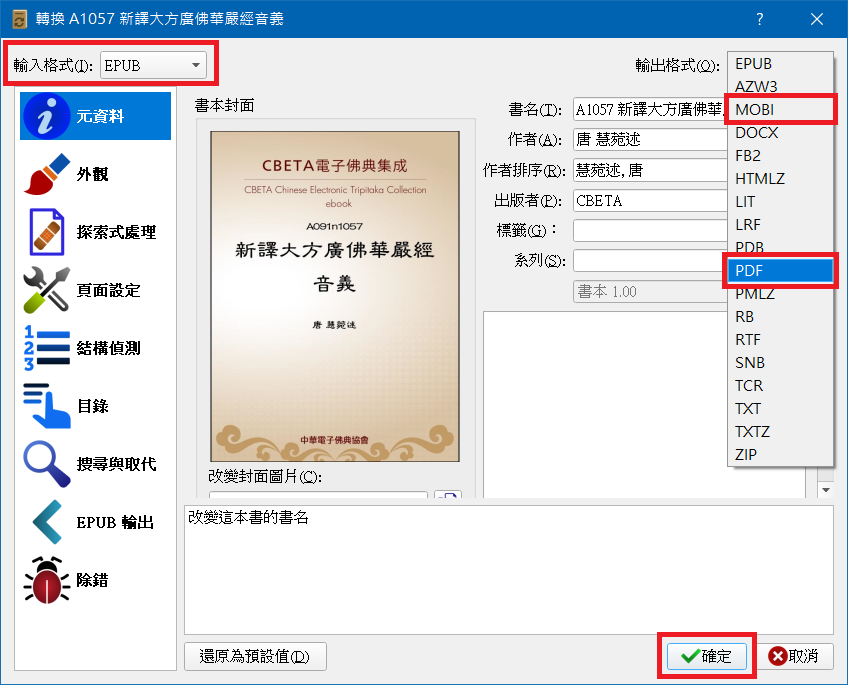Open the 輸入格式 EPUB dropdown

pyautogui.click(x=153, y=65)
